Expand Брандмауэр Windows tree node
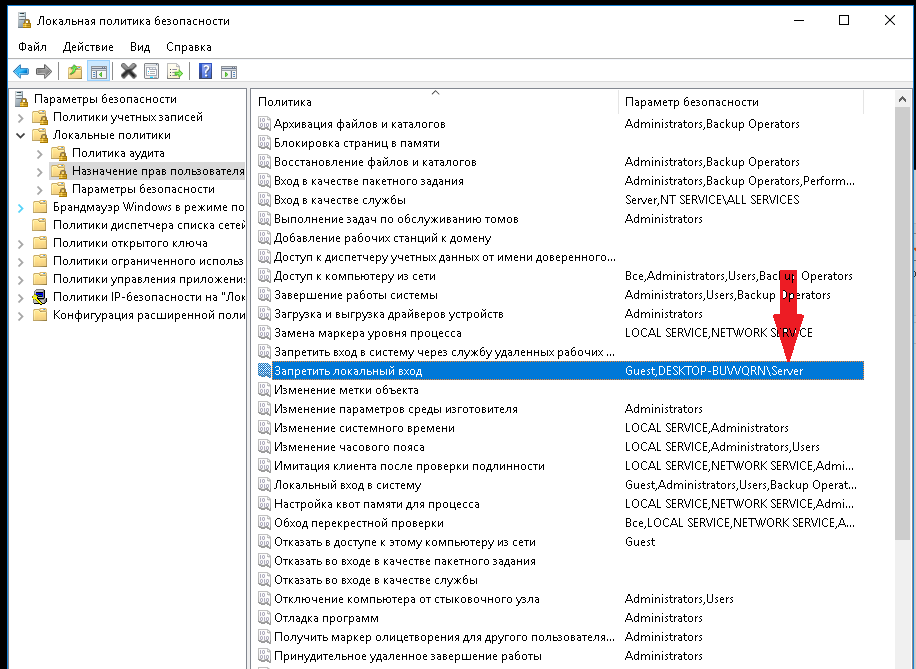This screenshot has height=669, width=916. (22, 207)
